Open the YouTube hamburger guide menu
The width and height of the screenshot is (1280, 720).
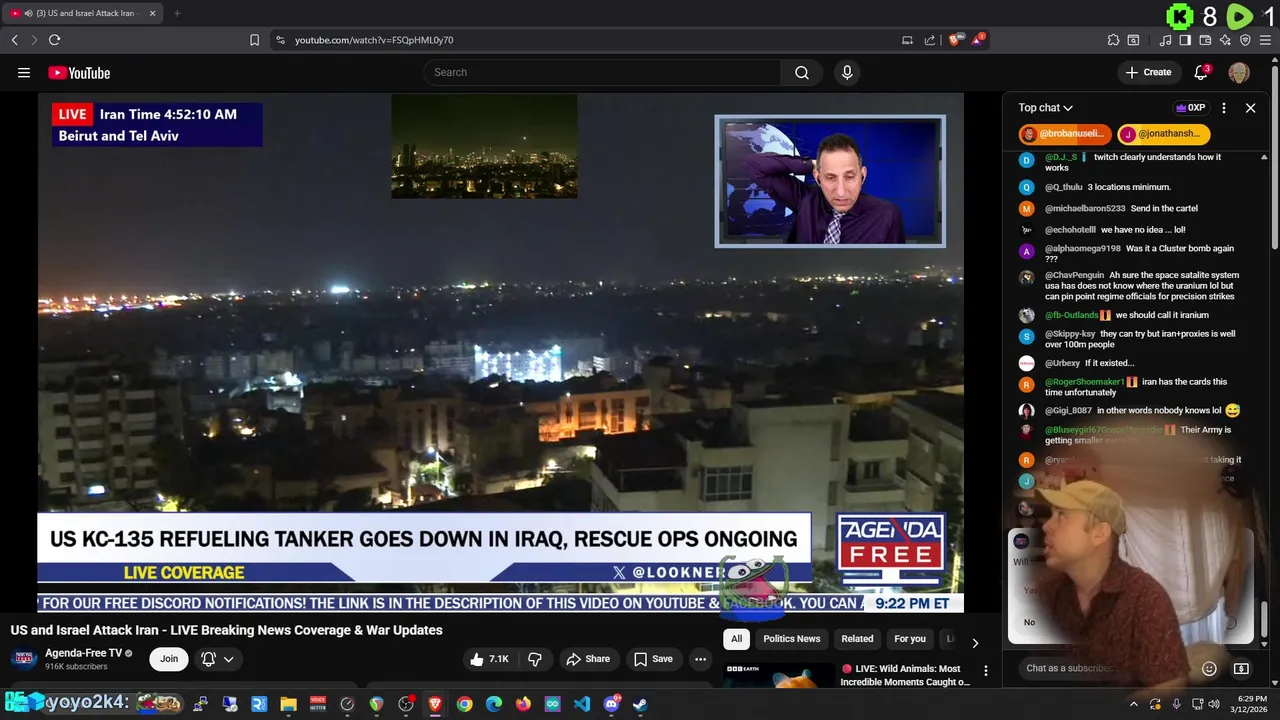(x=24, y=72)
